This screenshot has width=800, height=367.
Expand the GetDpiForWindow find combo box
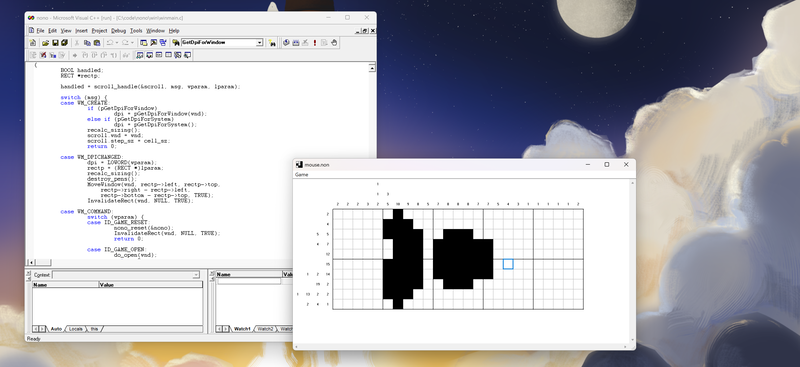tap(259, 43)
